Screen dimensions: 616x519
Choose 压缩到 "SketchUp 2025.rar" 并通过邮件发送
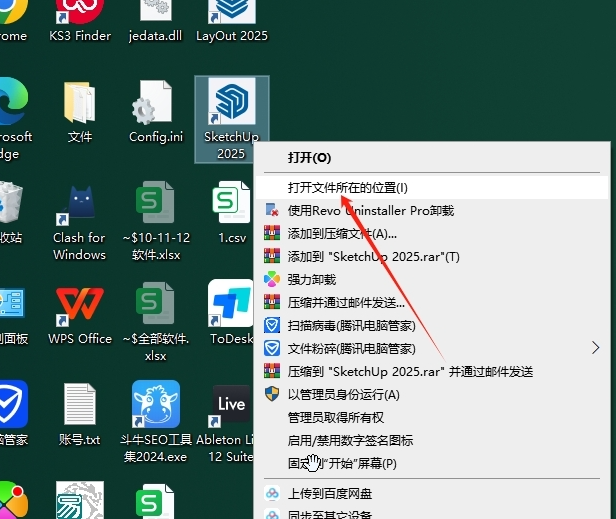coord(431,372)
